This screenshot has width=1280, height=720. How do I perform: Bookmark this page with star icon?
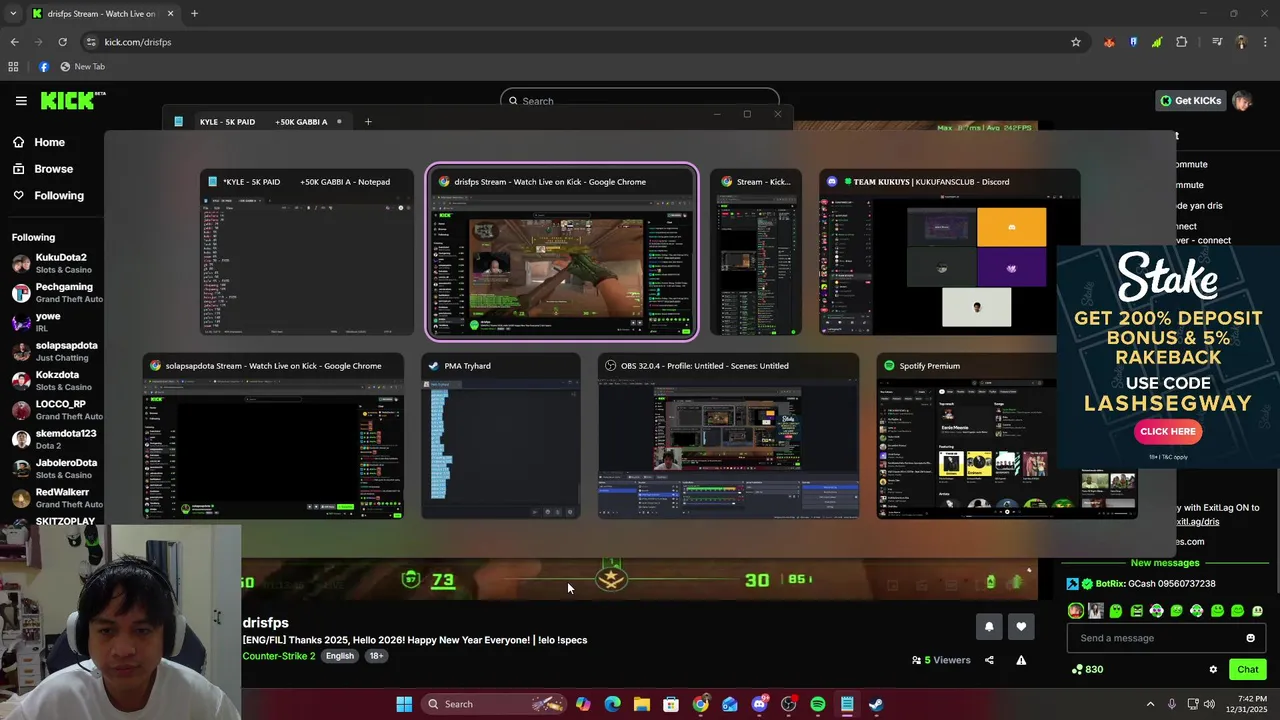coord(1076,42)
